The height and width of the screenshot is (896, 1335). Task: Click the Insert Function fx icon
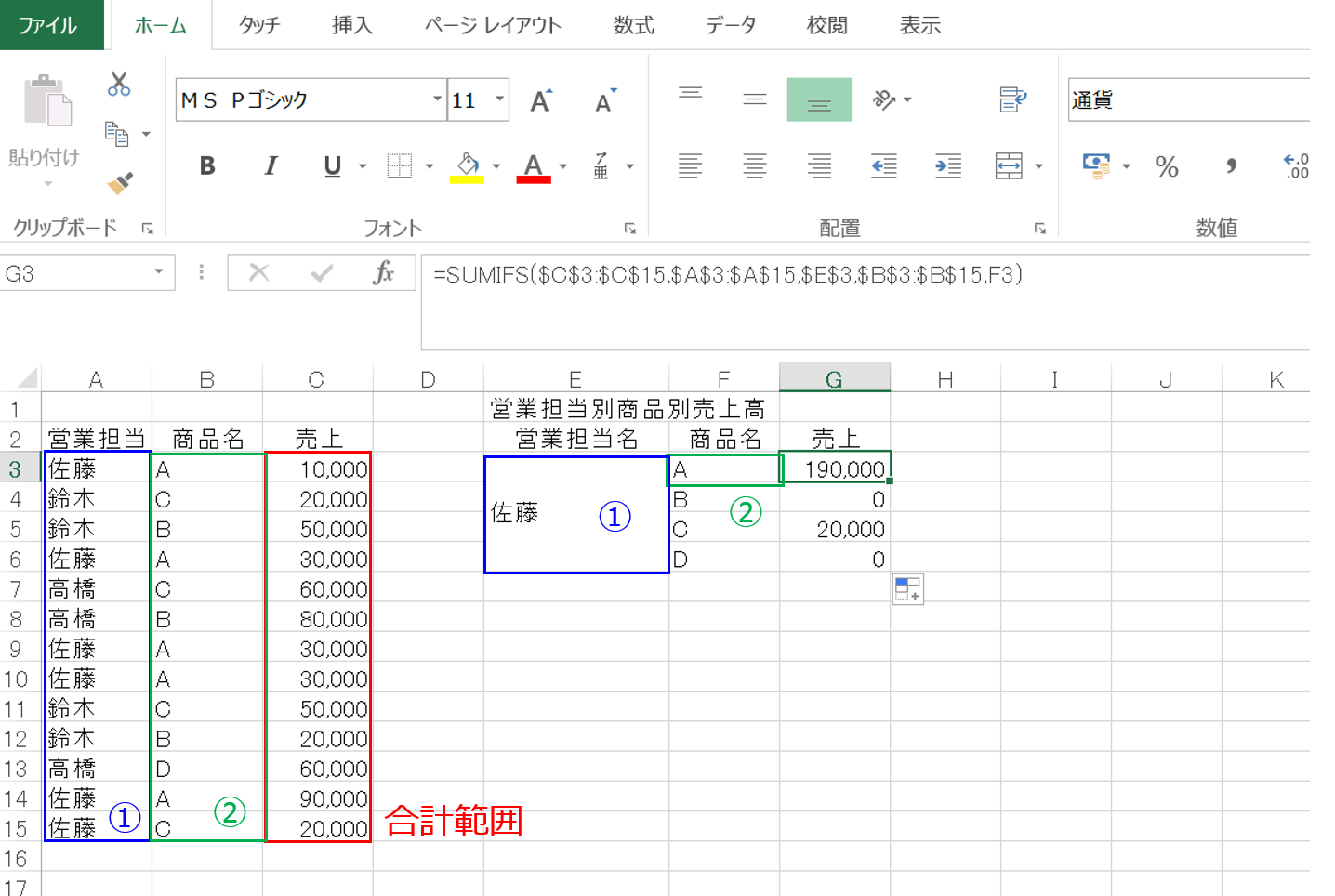(383, 273)
